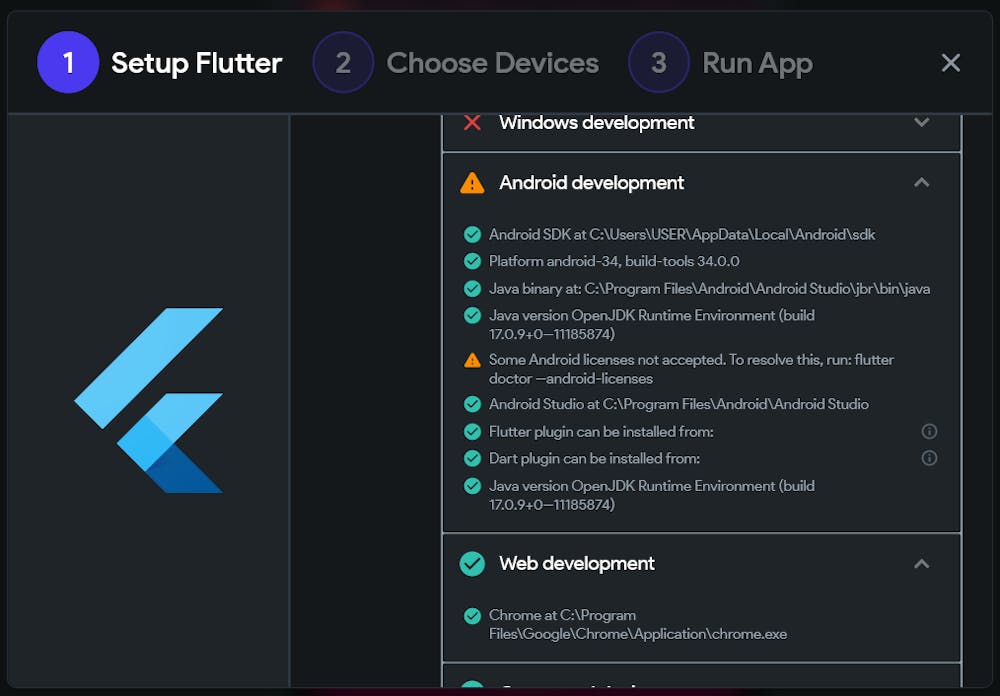This screenshot has width=1000, height=696.
Task: Click the info icon beside Dart plugin line
Action: point(929,458)
